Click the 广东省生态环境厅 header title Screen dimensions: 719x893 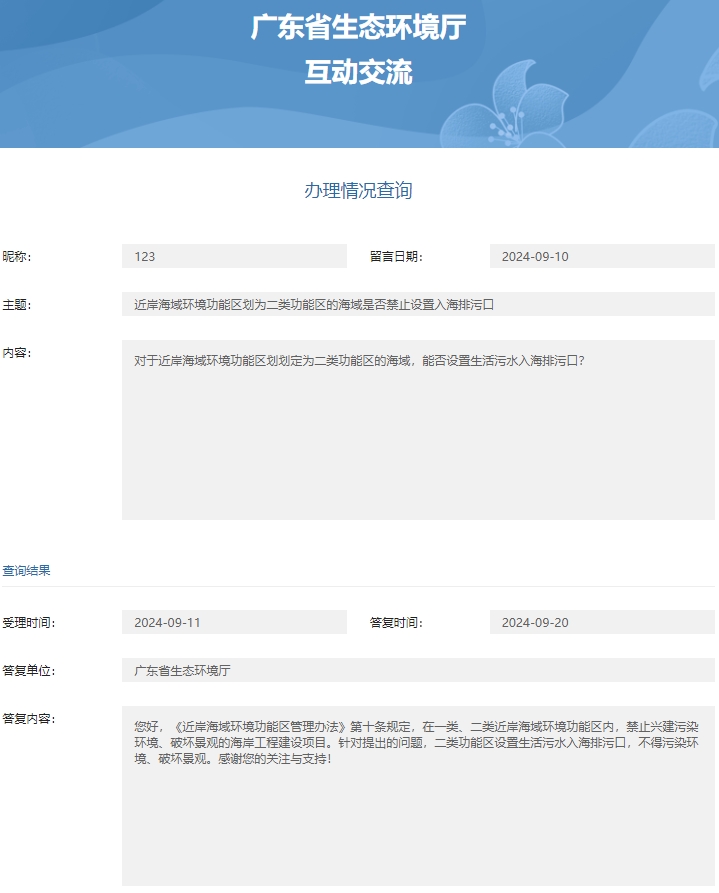click(x=358, y=27)
